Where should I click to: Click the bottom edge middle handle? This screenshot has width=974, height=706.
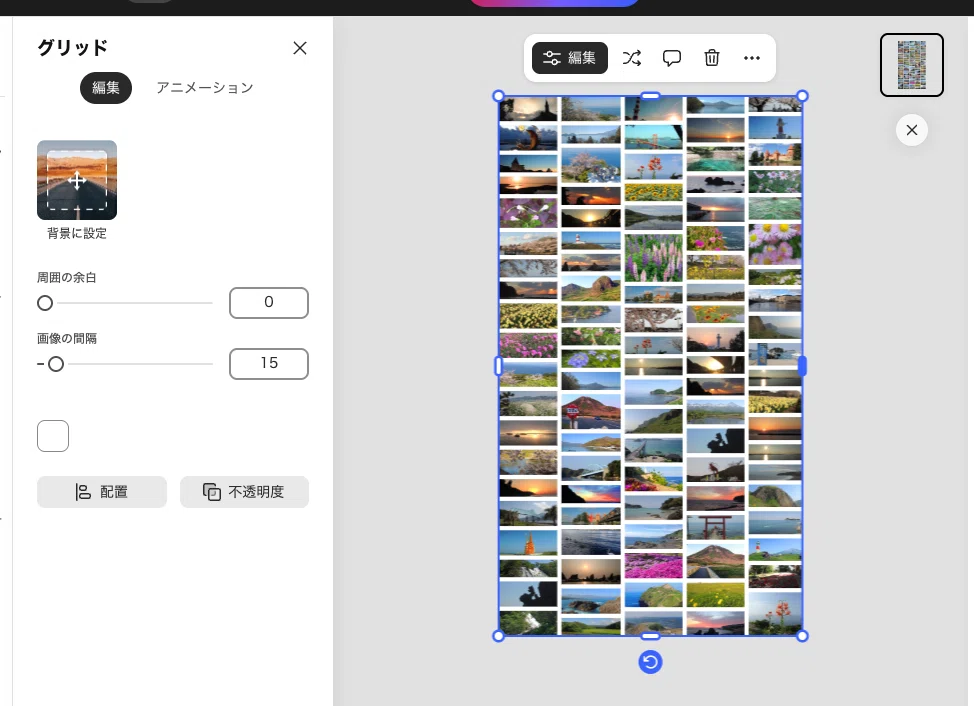point(650,636)
